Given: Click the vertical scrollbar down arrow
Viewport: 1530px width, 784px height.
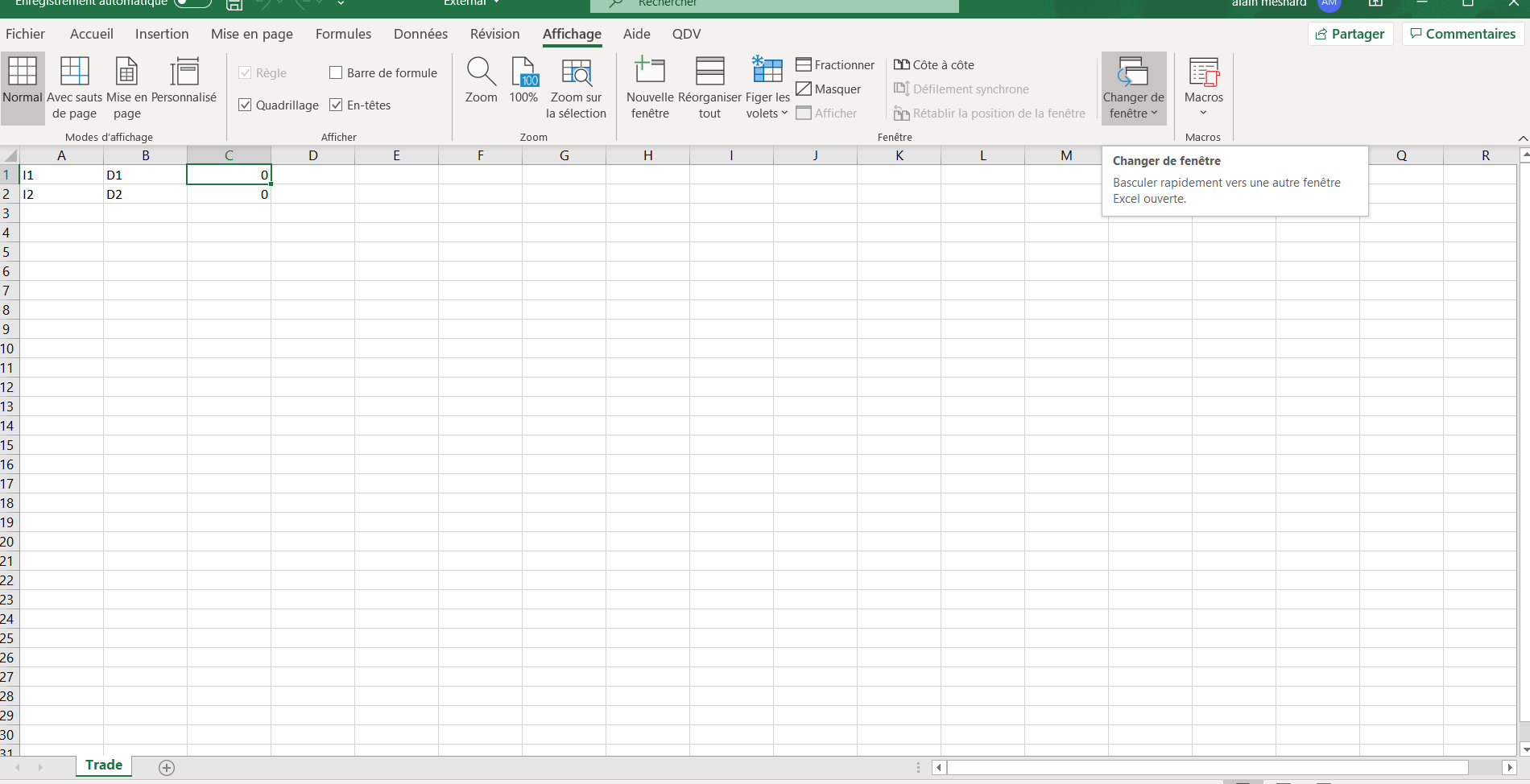Looking at the screenshot, I should tap(1524, 749).
